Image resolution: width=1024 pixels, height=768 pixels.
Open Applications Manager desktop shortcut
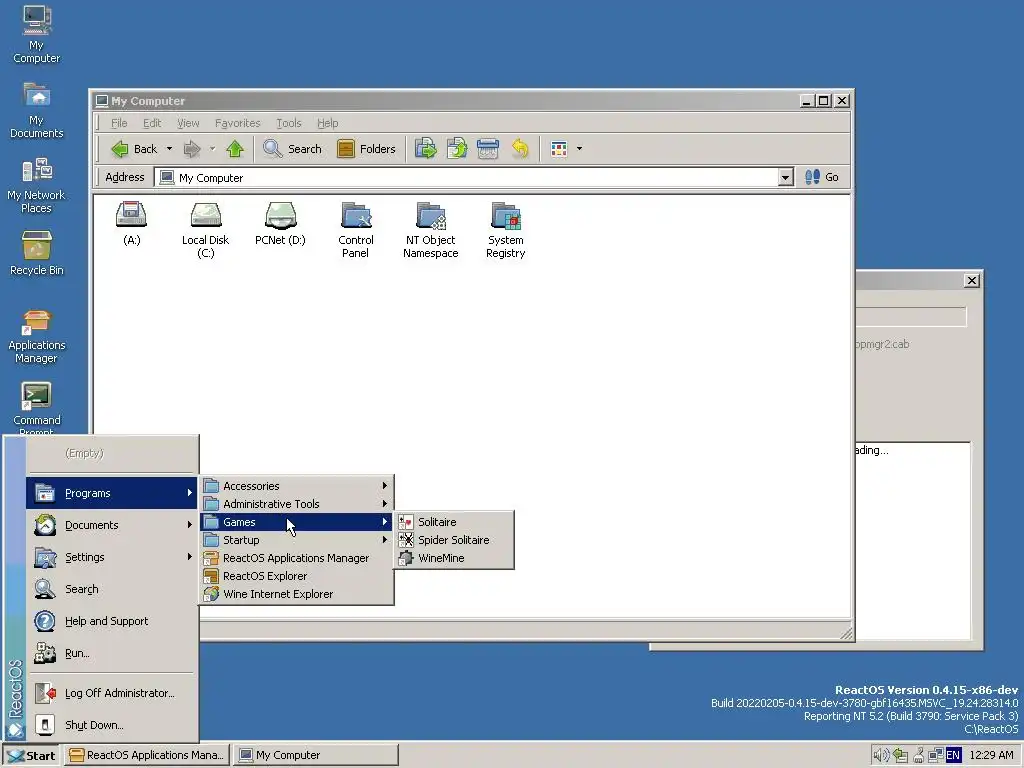(37, 336)
